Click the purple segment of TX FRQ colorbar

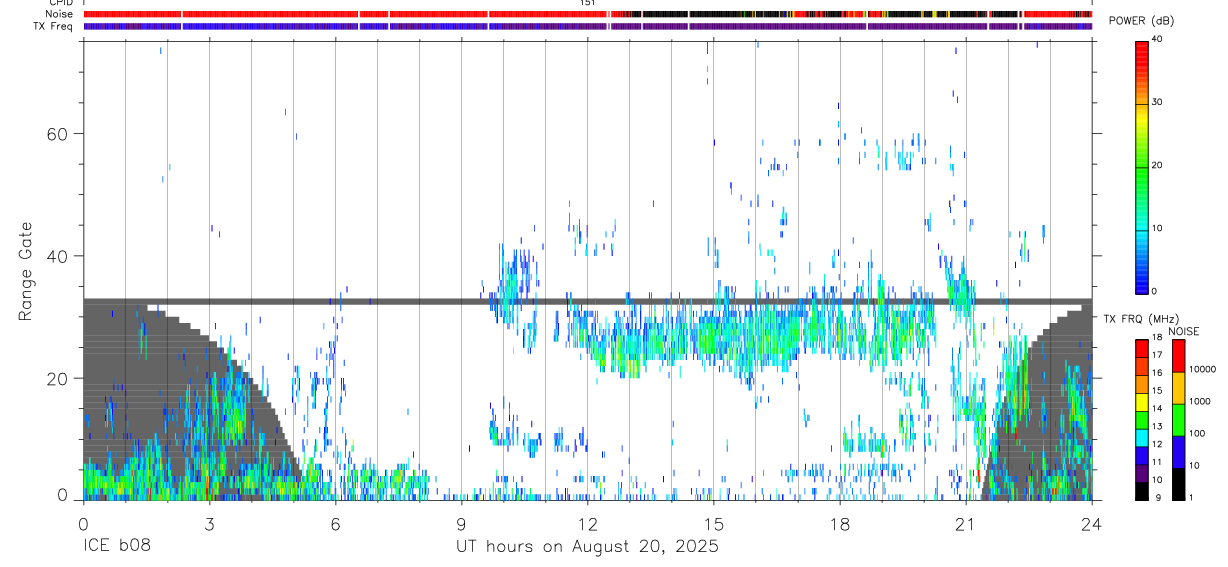[x=1142, y=473]
